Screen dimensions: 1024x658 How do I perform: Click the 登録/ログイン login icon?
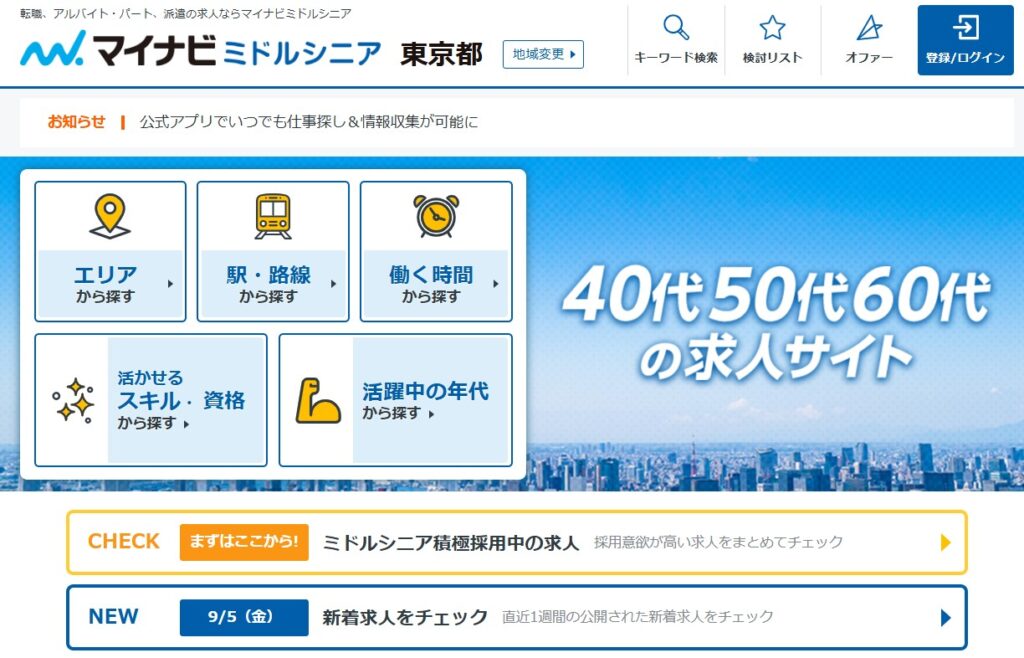pos(965,28)
